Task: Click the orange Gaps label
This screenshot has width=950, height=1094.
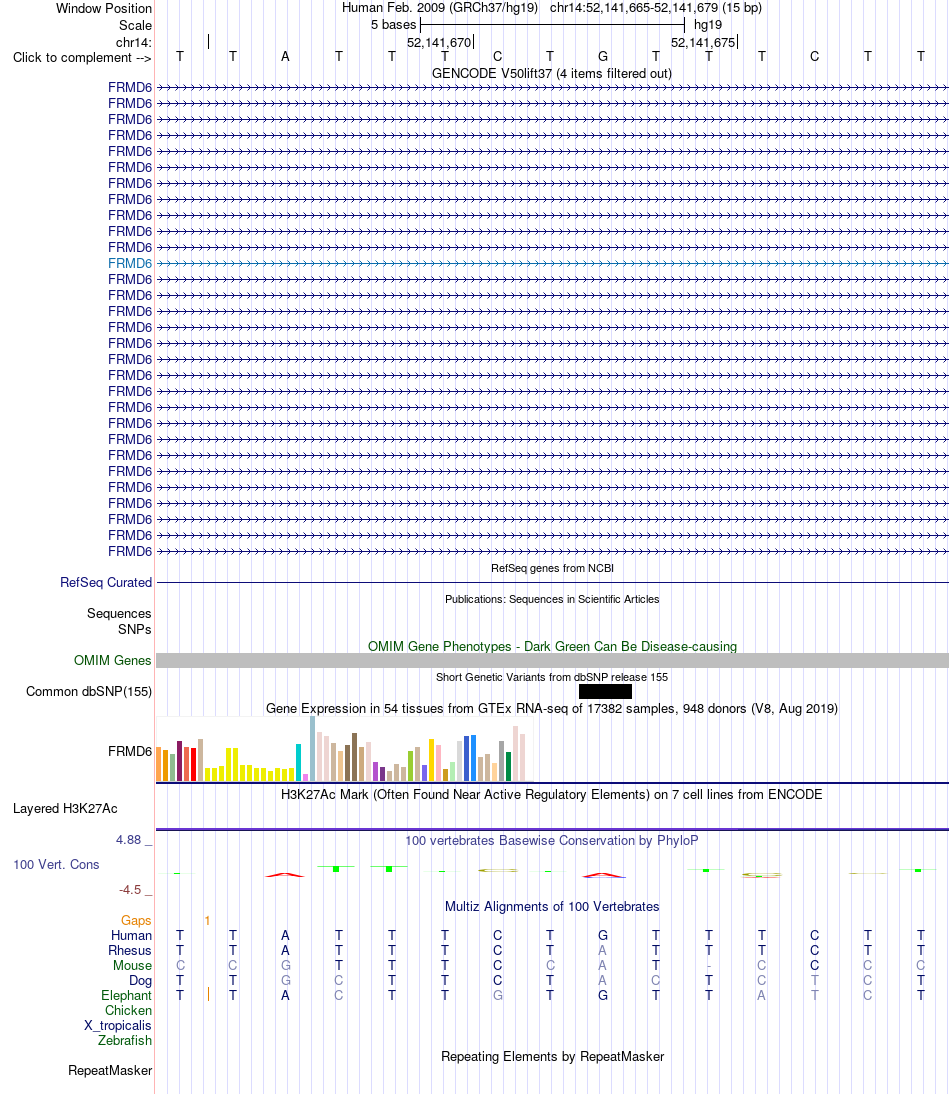Action: 136,920
